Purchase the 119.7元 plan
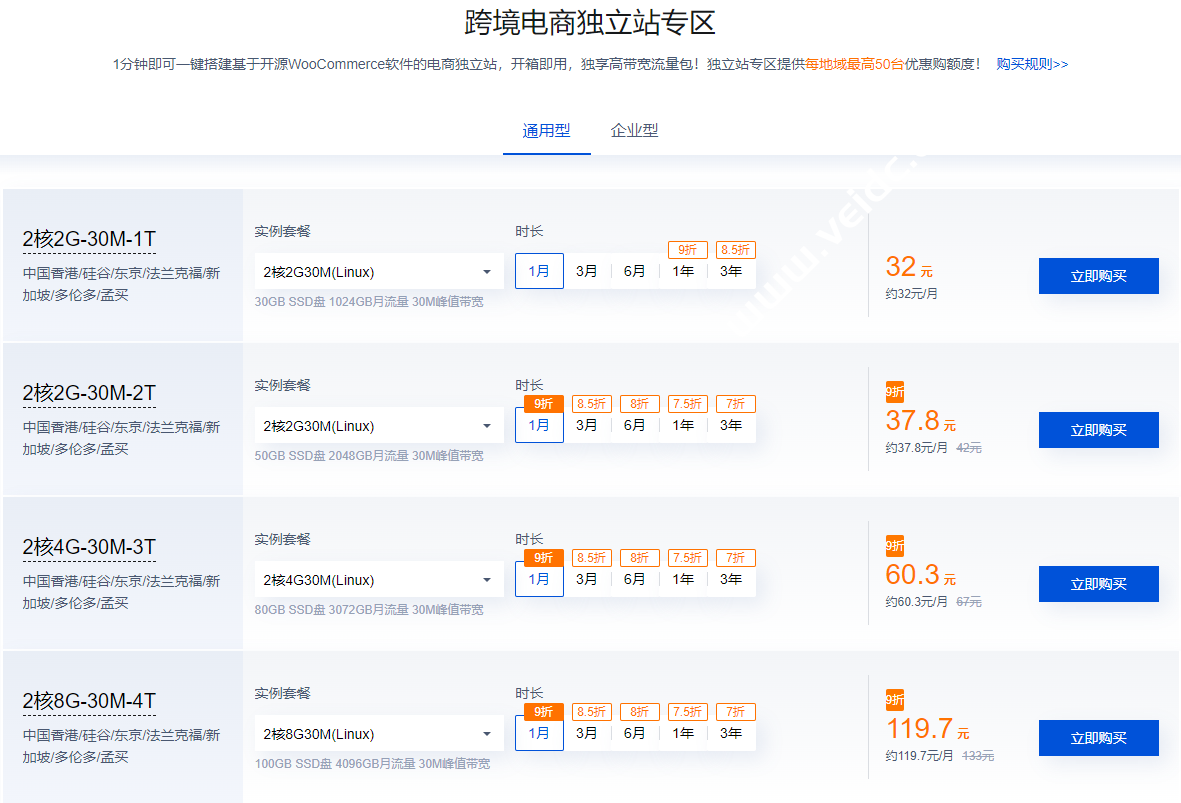The image size is (1181, 803). click(1098, 738)
